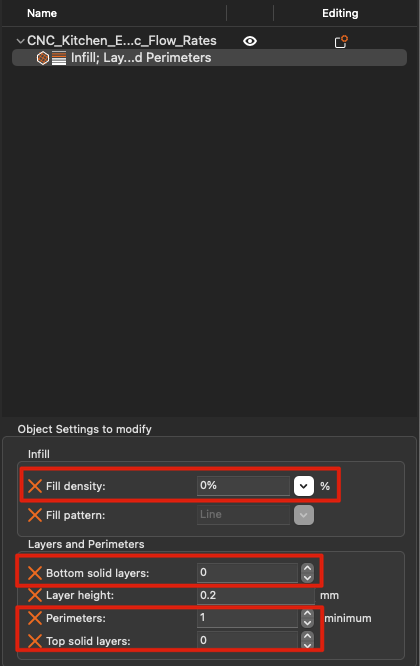Viewport: 420px width, 666px height.
Task: Open the Fill pattern Line dropdown
Action: [304, 515]
